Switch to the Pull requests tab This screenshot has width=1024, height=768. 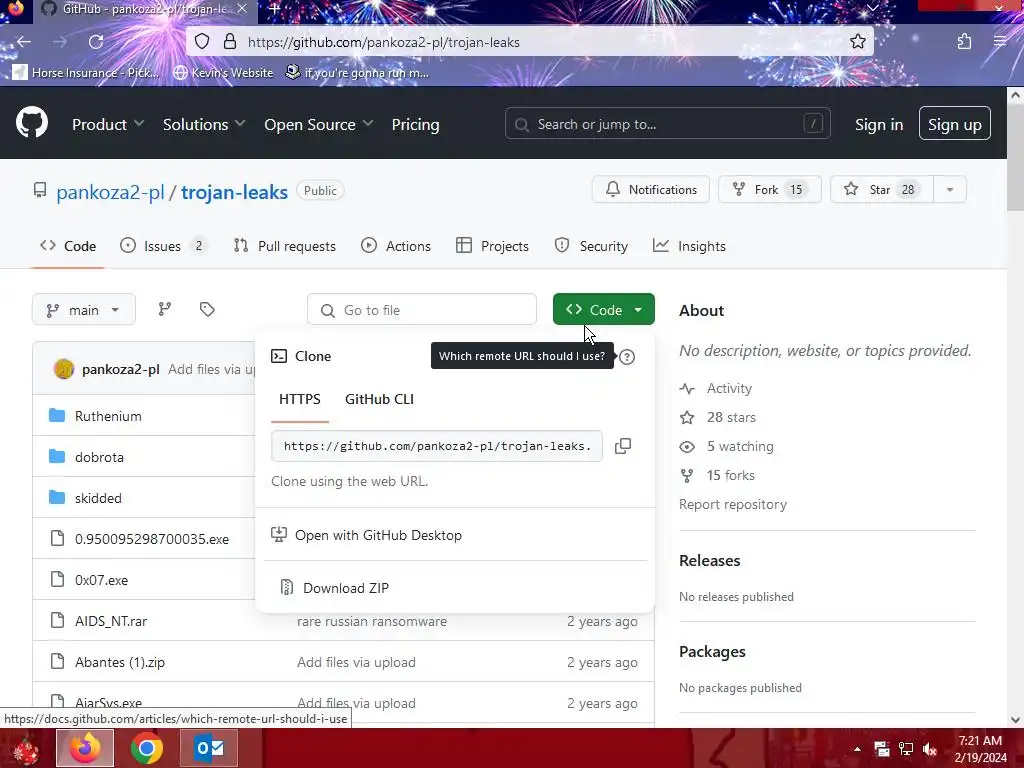(284, 246)
